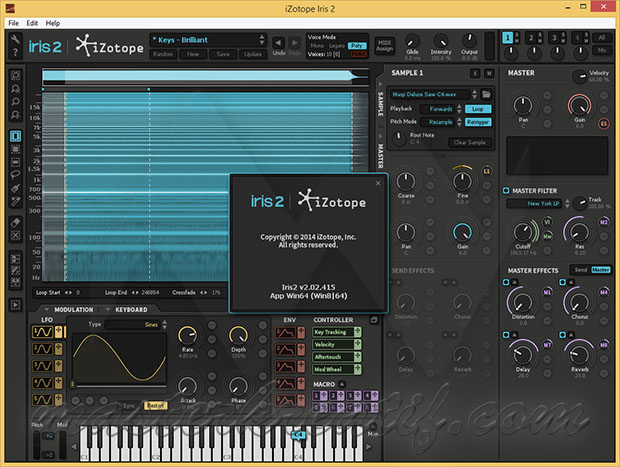Open the Edit menu
Viewport: 620px width, 467px height.
[x=33, y=21]
